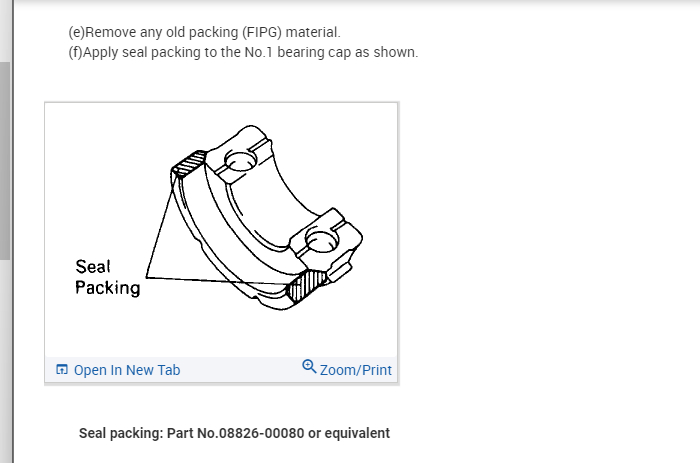
Task: Click the vertical scrollbar thumb
Action: coord(5,161)
